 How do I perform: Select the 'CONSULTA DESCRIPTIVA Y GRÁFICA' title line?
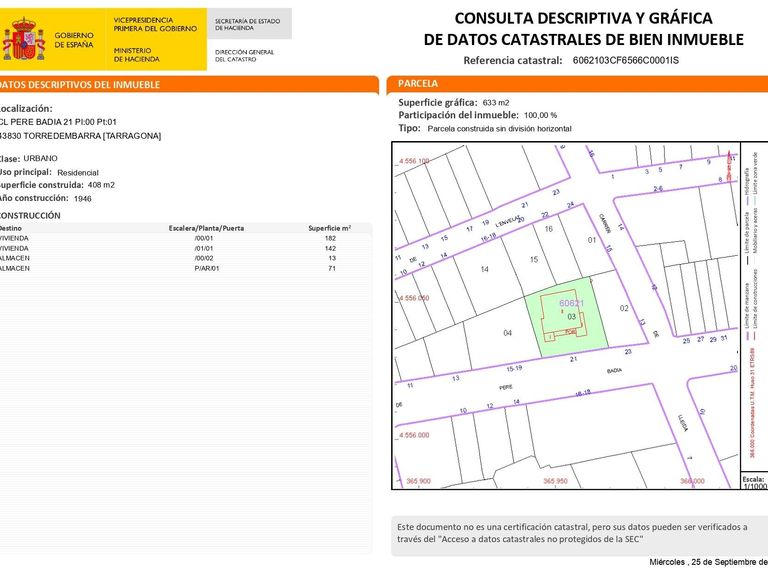coord(583,18)
